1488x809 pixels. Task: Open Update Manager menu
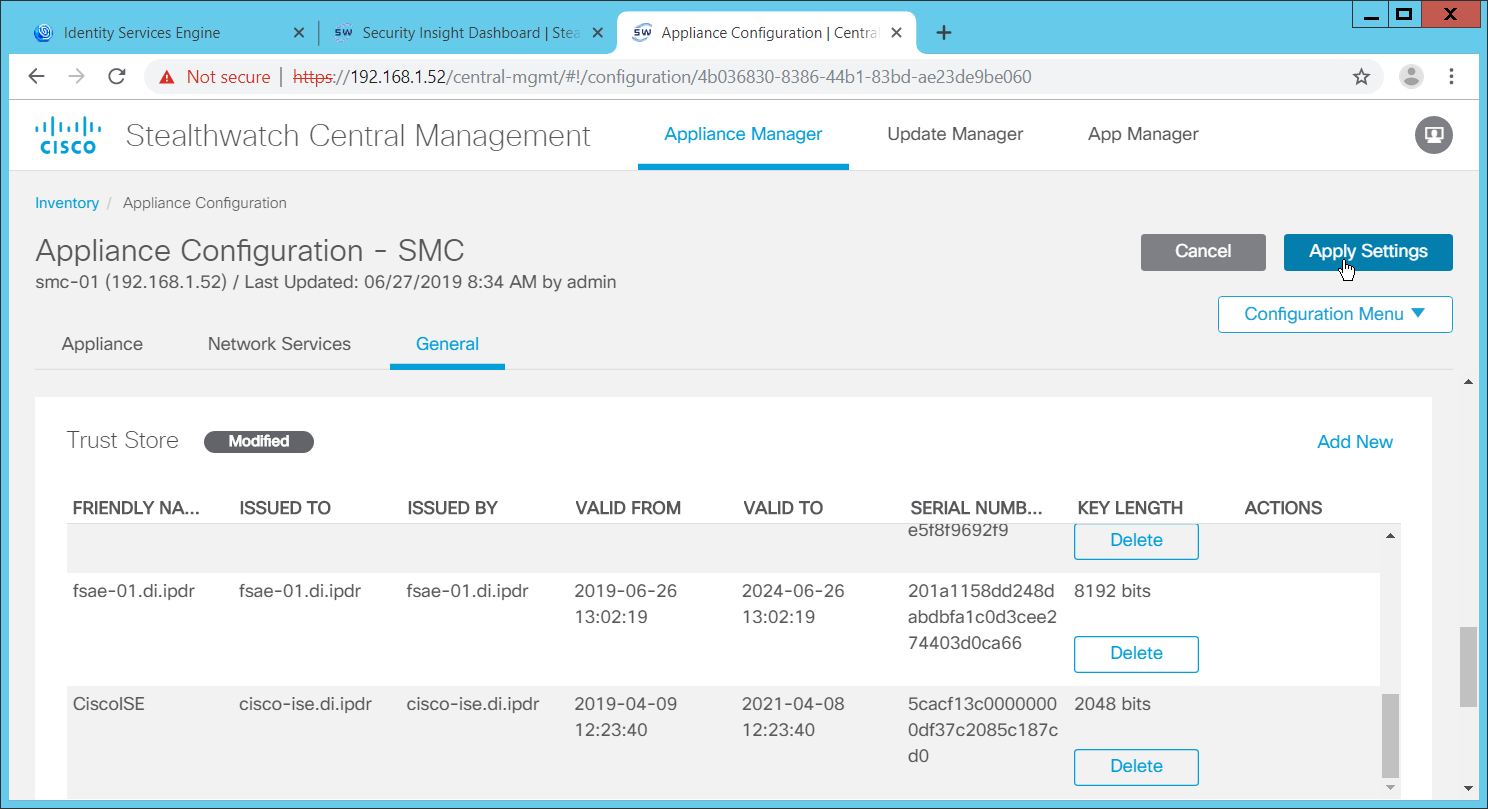pos(955,134)
